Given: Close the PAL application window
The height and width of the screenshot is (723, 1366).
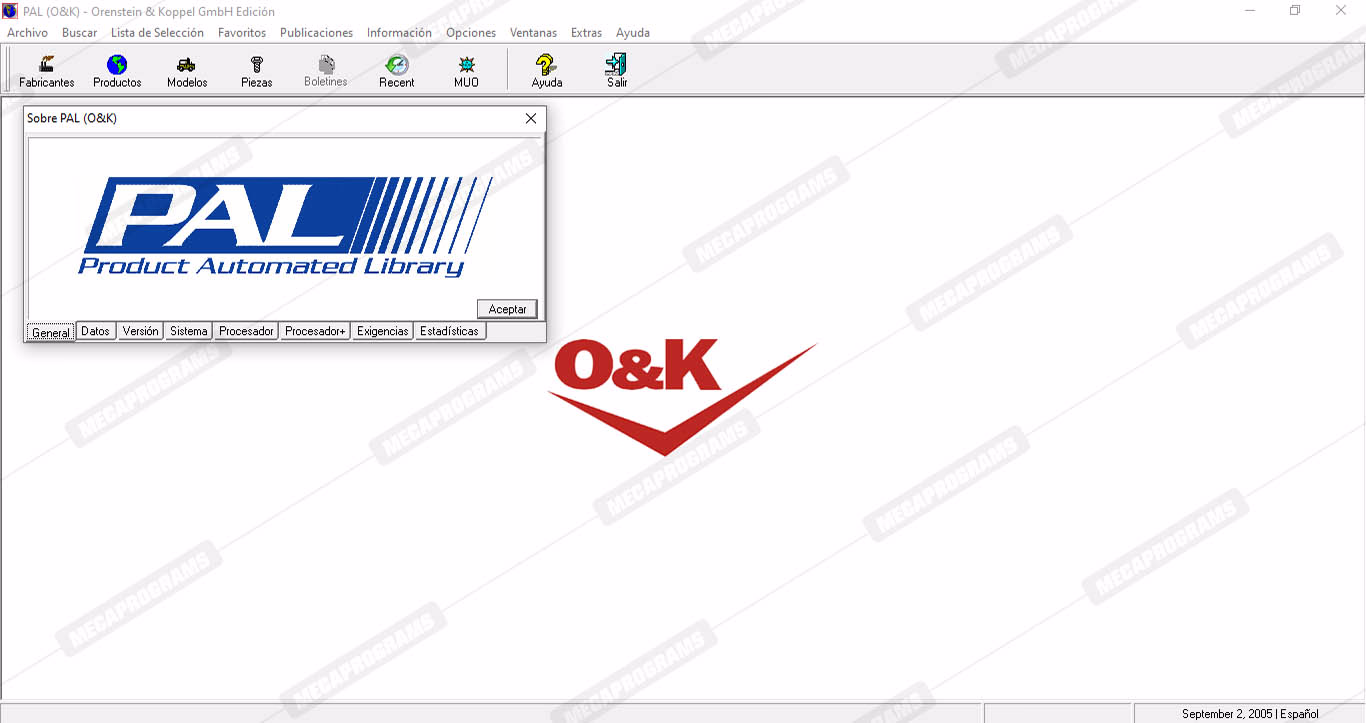Looking at the screenshot, I should [x=1341, y=11].
